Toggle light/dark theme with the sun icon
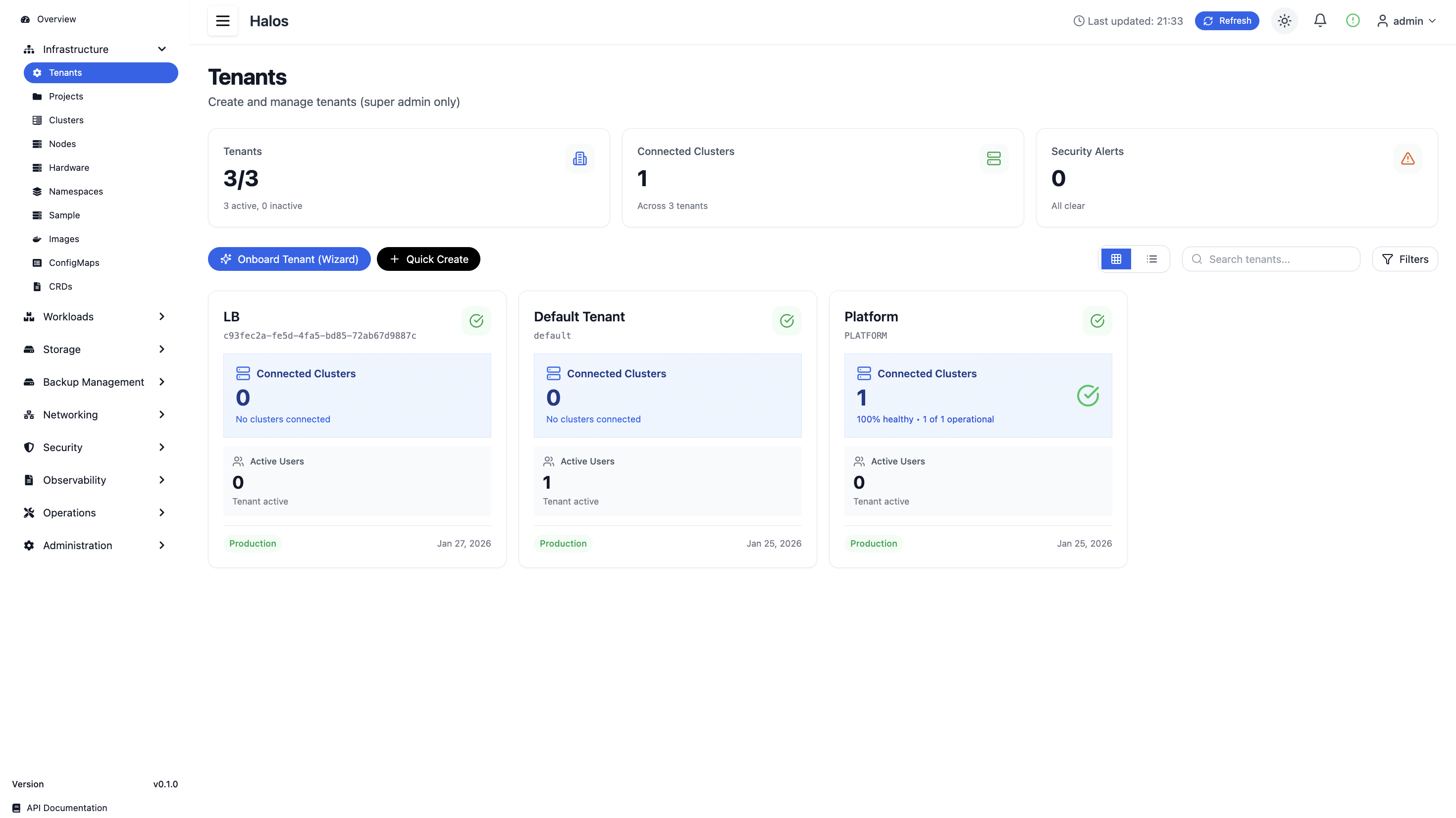The image size is (1456, 818). click(x=1284, y=20)
